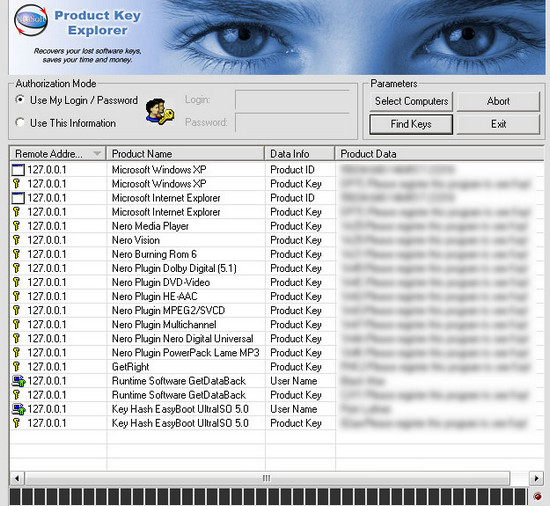Select 'GetRight' product name
Image resolution: width=550 pixels, height=506 pixels.
[130, 366]
